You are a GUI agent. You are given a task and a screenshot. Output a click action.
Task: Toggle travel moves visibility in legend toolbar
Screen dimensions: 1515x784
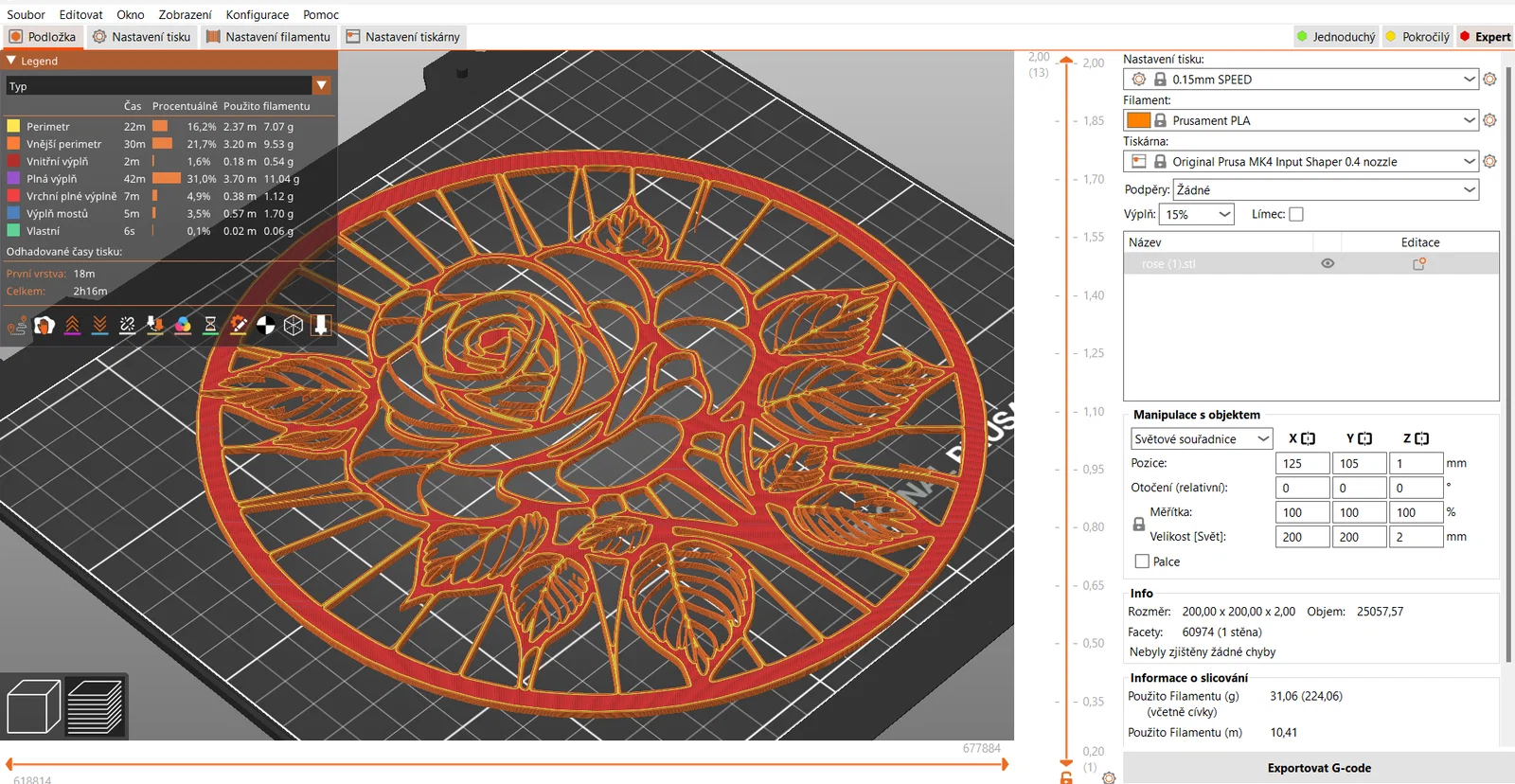point(17,326)
